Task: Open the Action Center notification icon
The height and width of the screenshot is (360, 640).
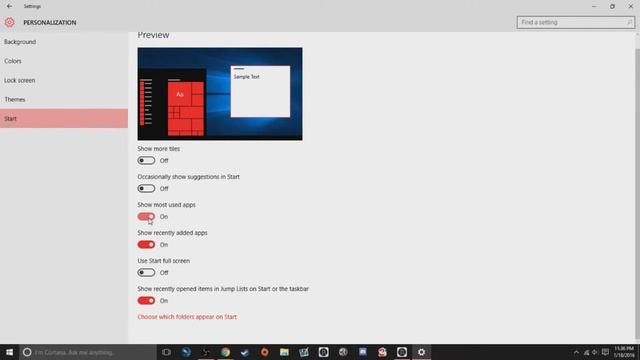Action: tap(605, 352)
